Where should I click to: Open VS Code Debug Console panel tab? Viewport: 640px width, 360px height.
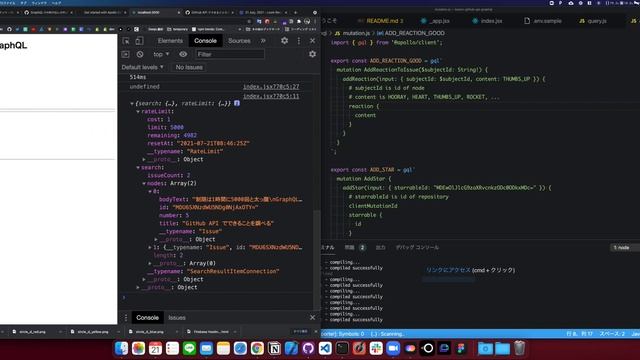click(417, 247)
